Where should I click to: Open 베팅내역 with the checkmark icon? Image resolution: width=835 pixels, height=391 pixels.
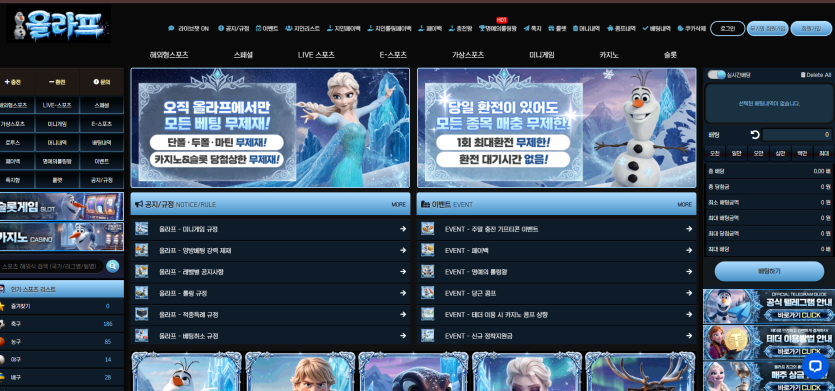657,29
